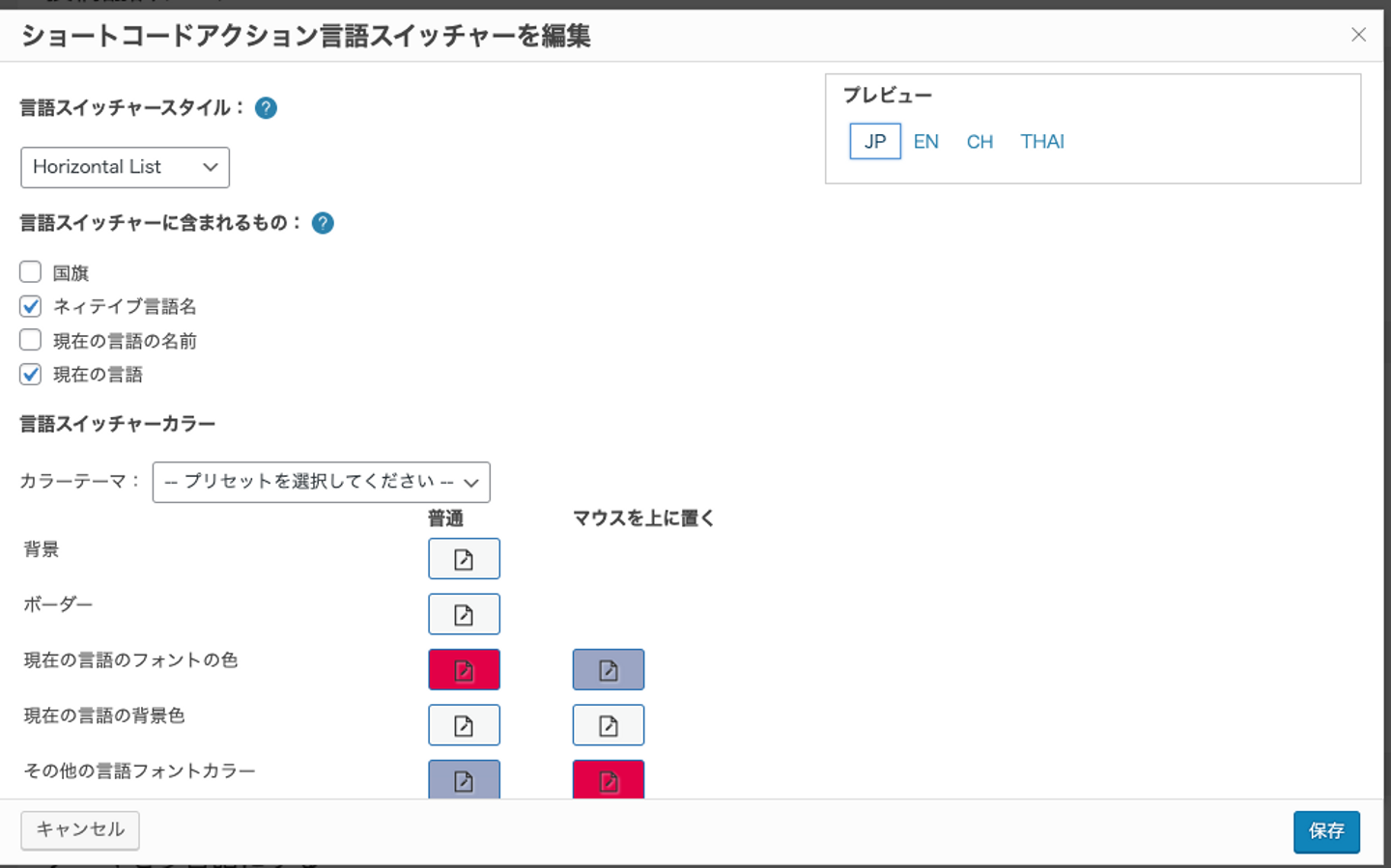The height and width of the screenshot is (868, 1391).
Task: Pick その他の言語フォントカラー hover red swatch
Action: [x=608, y=779]
